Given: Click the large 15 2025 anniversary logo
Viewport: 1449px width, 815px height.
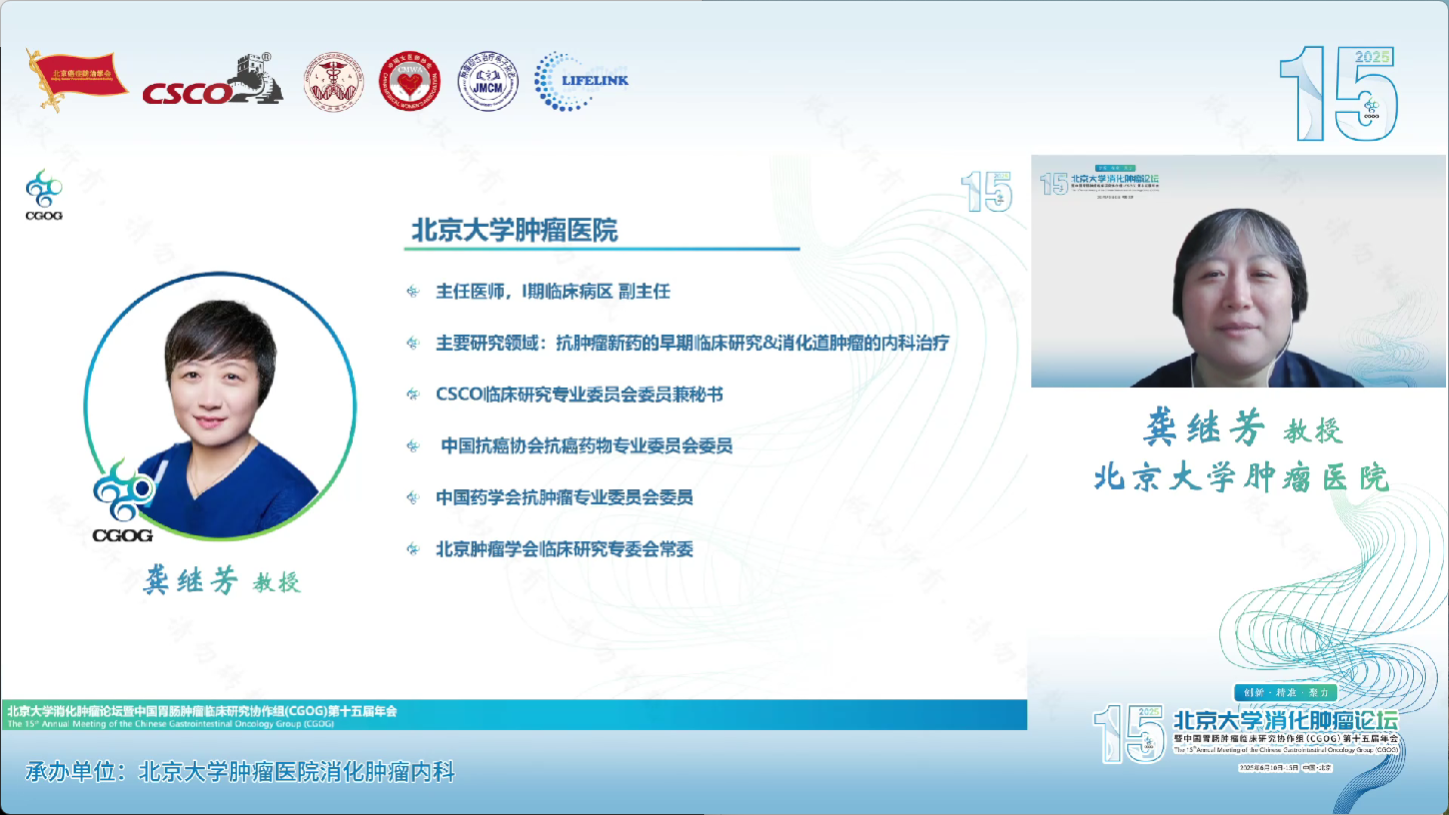Looking at the screenshot, I should tap(1339, 93).
